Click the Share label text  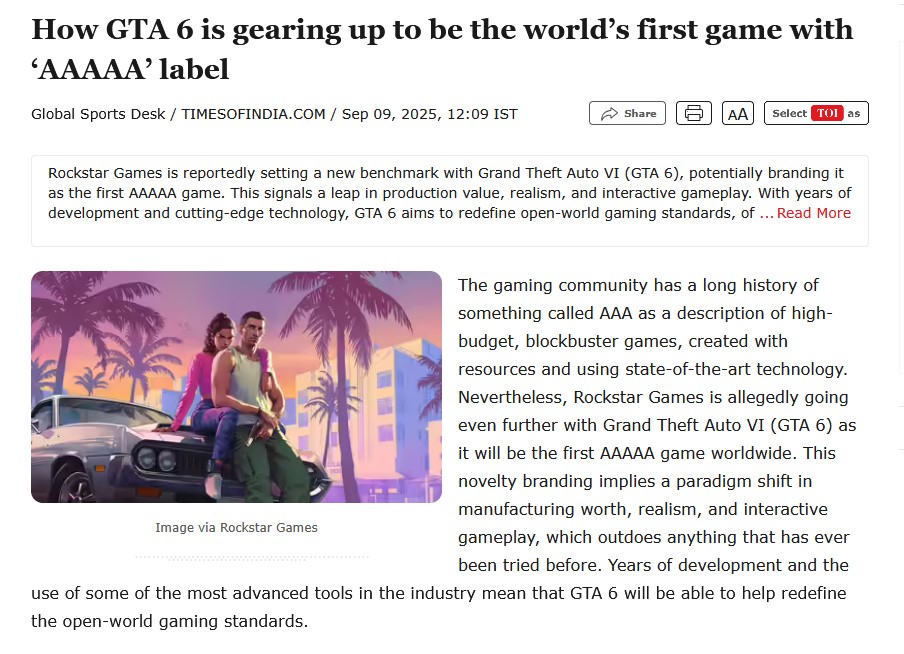tap(640, 114)
